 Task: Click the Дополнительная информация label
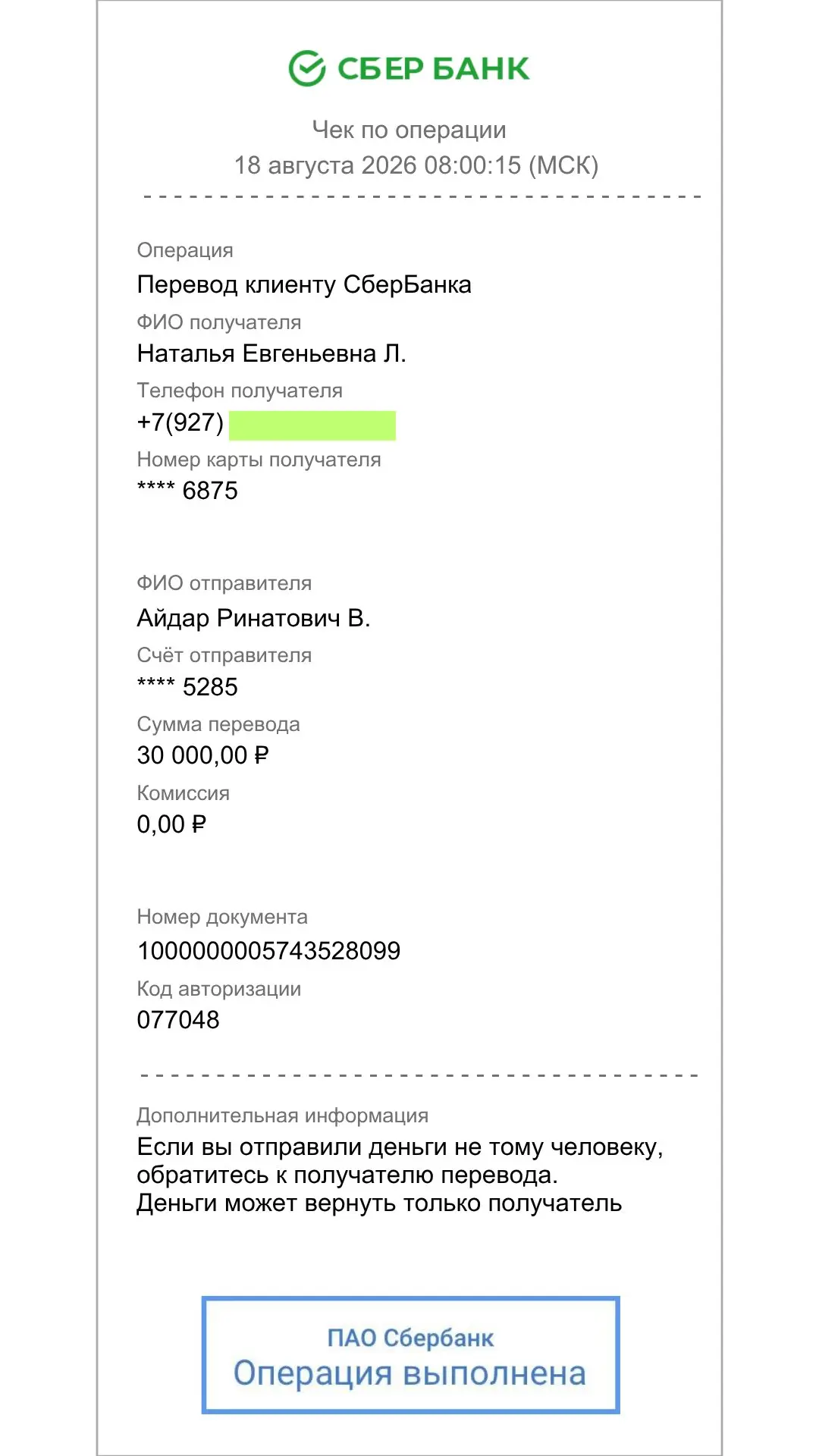click(283, 1116)
